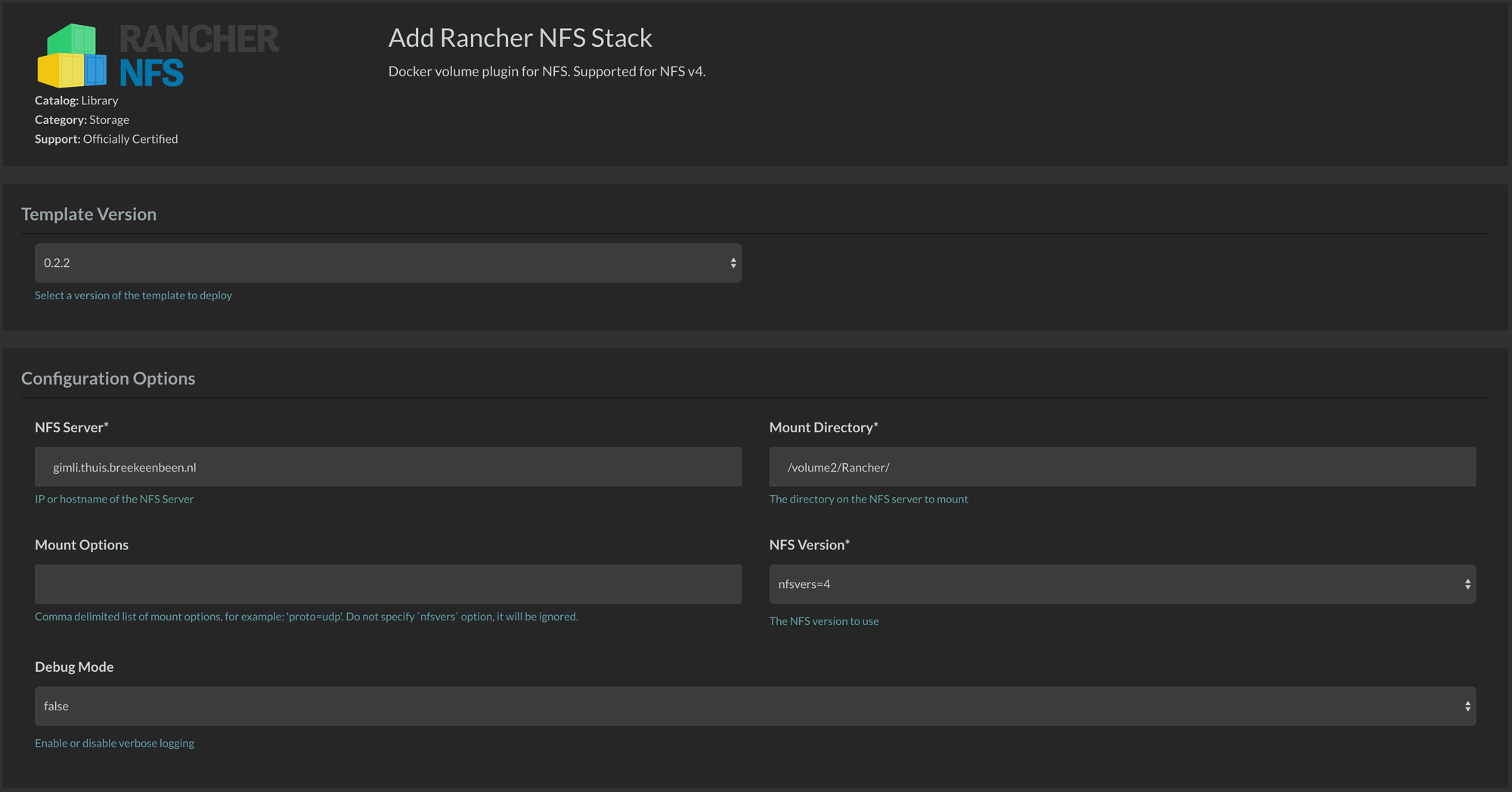Click the Rancher NFS logo image

click(x=158, y=55)
